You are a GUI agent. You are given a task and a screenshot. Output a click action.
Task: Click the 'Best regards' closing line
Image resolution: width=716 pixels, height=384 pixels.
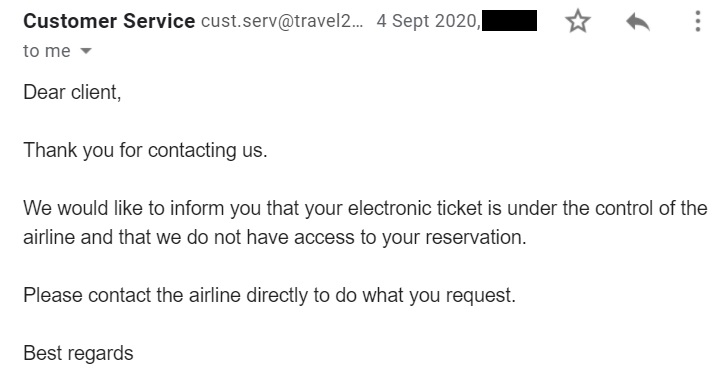[x=79, y=353]
